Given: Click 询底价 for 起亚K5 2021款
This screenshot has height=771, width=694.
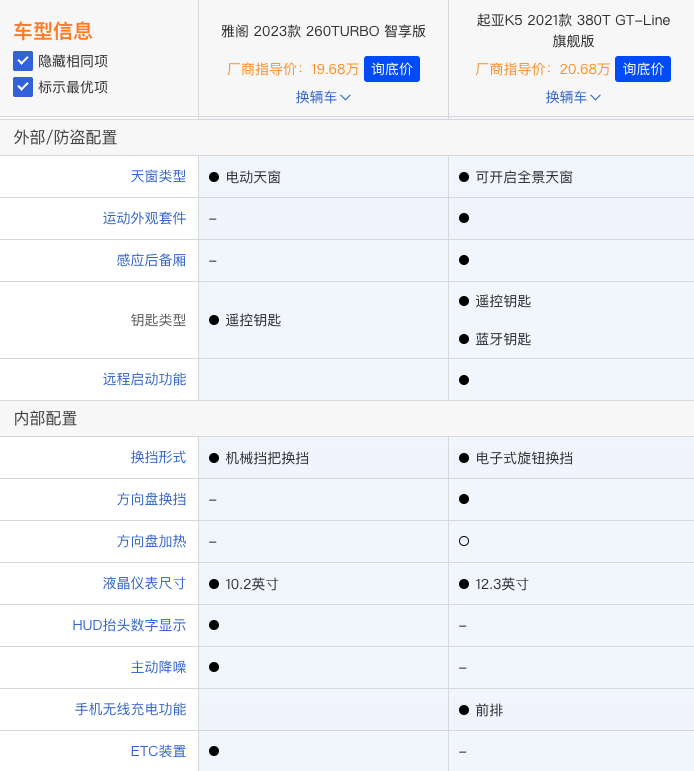Looking at the screenshot, I should pos(642,69).
